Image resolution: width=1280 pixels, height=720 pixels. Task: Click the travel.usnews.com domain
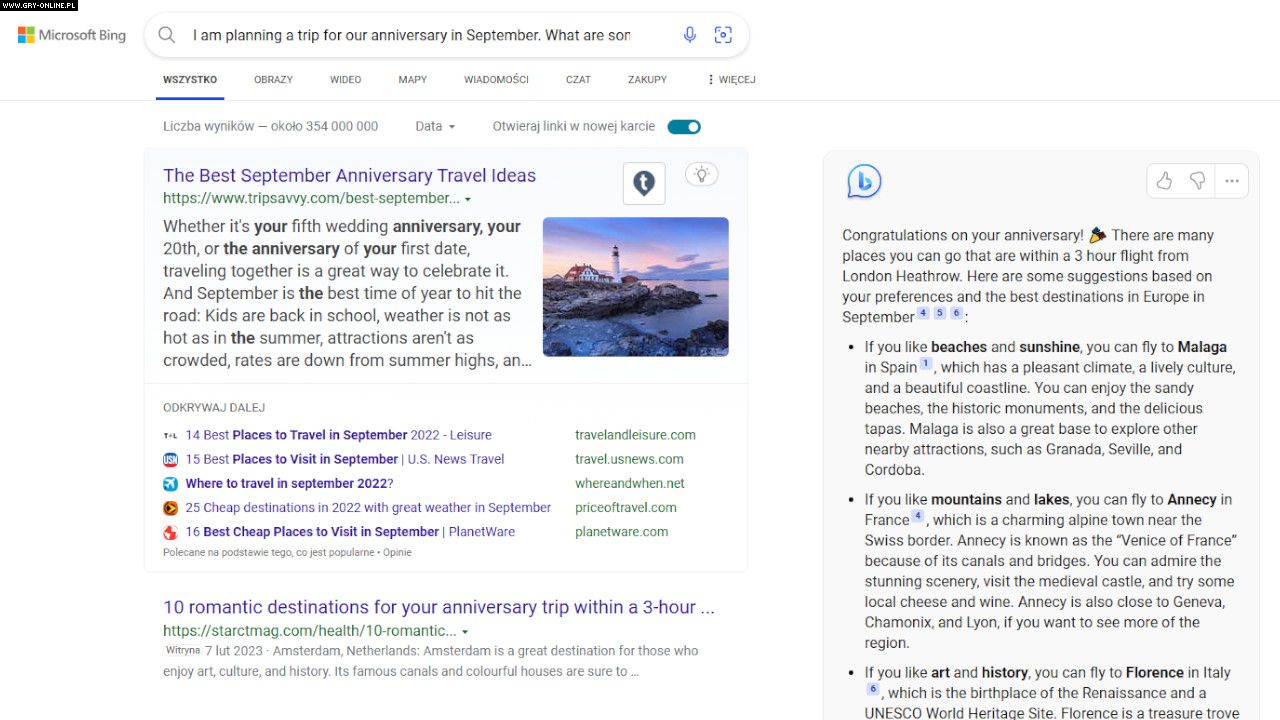tap(629, 459)
